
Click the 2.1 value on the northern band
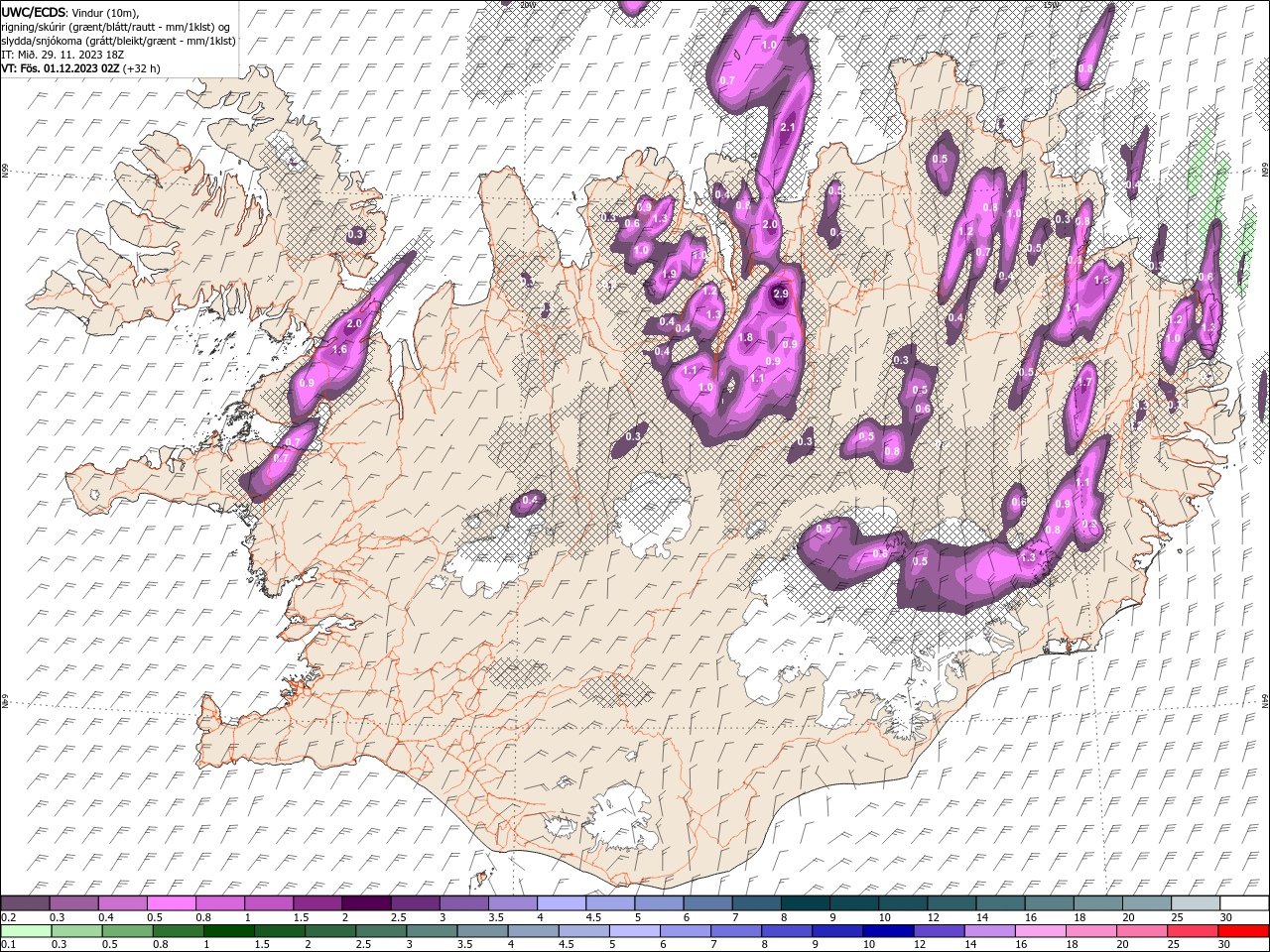(x=788, y=127)
